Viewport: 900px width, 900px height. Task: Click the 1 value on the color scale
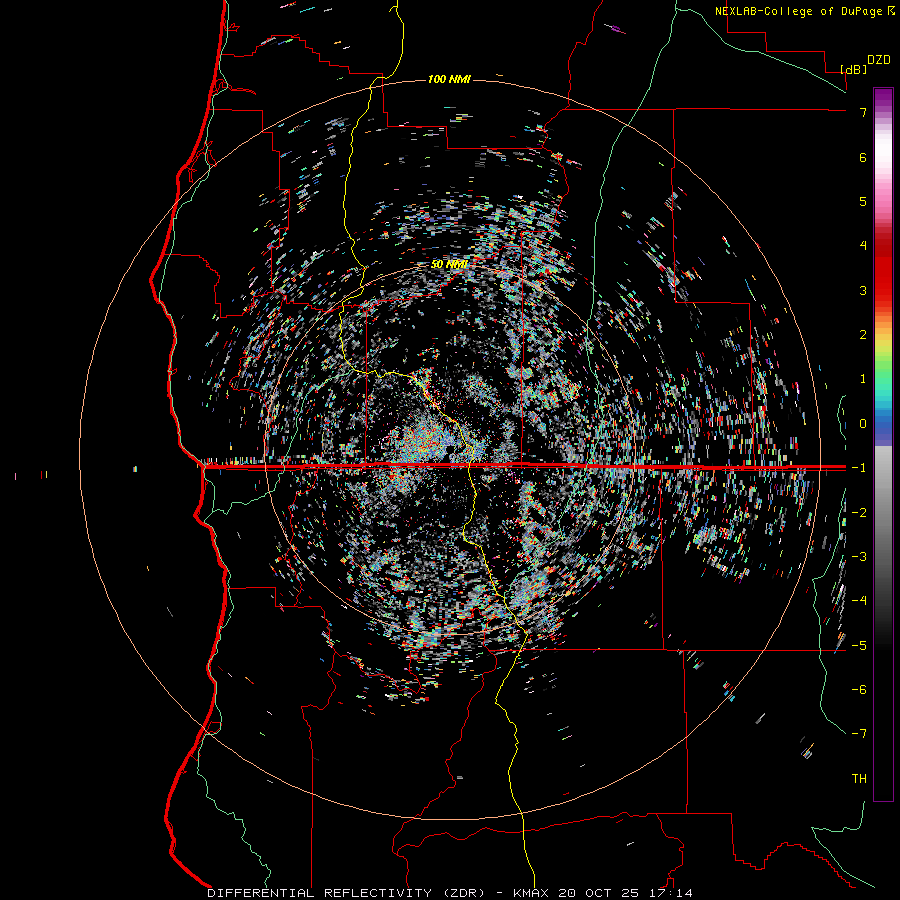(x=863, y=379)
